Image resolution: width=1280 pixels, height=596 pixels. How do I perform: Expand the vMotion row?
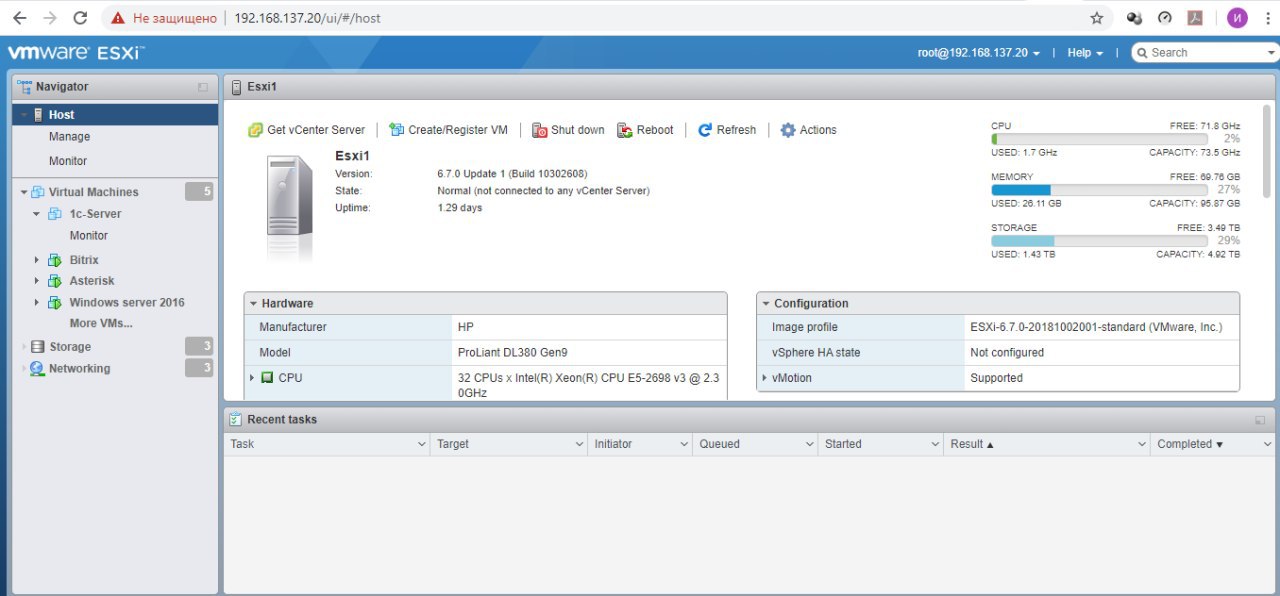click(x=765, y=378)
